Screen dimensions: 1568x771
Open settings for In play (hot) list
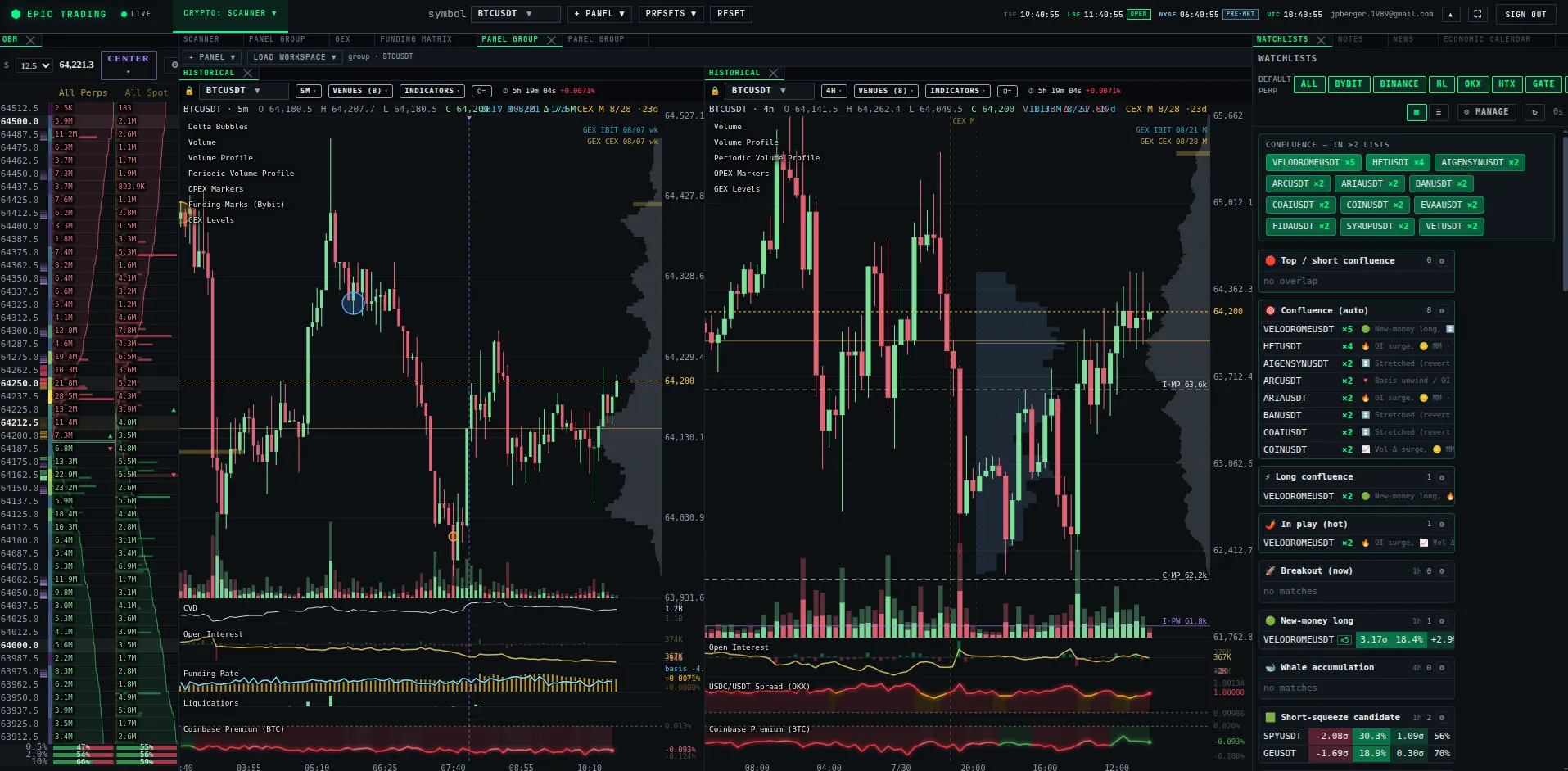coord(1442,525)
